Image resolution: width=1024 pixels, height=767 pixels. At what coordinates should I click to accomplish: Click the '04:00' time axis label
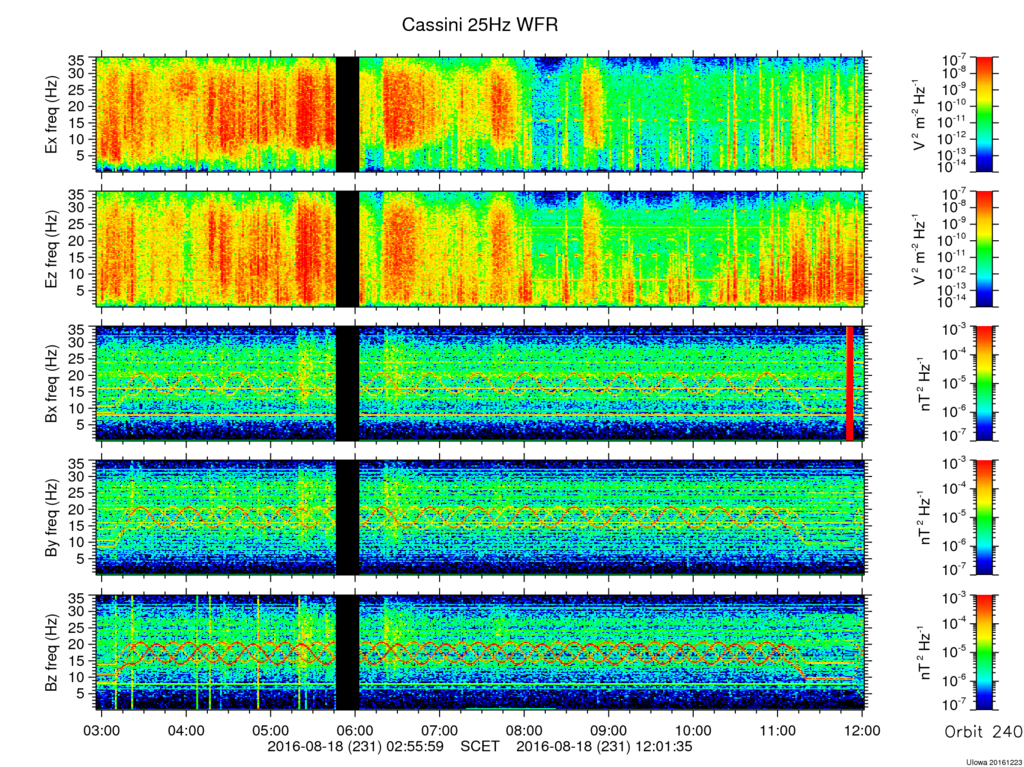pos(186,728)
